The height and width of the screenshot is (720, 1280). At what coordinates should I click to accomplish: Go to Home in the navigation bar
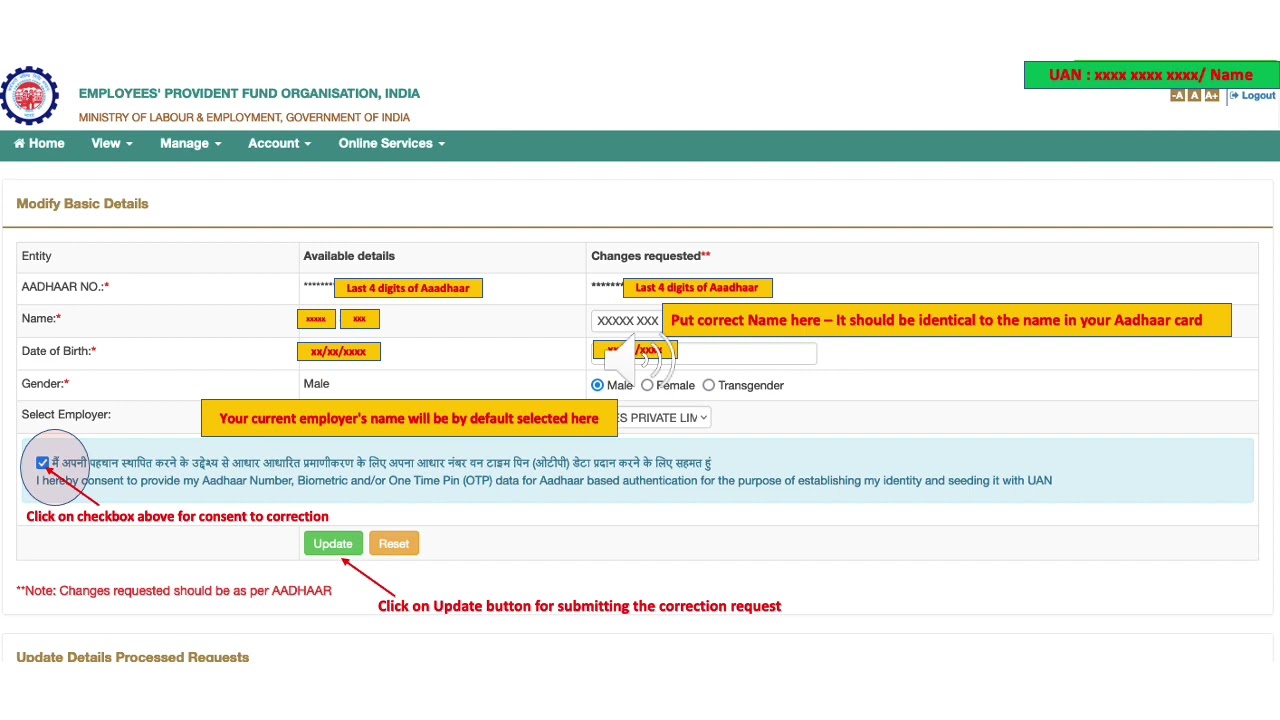point(39,143)
